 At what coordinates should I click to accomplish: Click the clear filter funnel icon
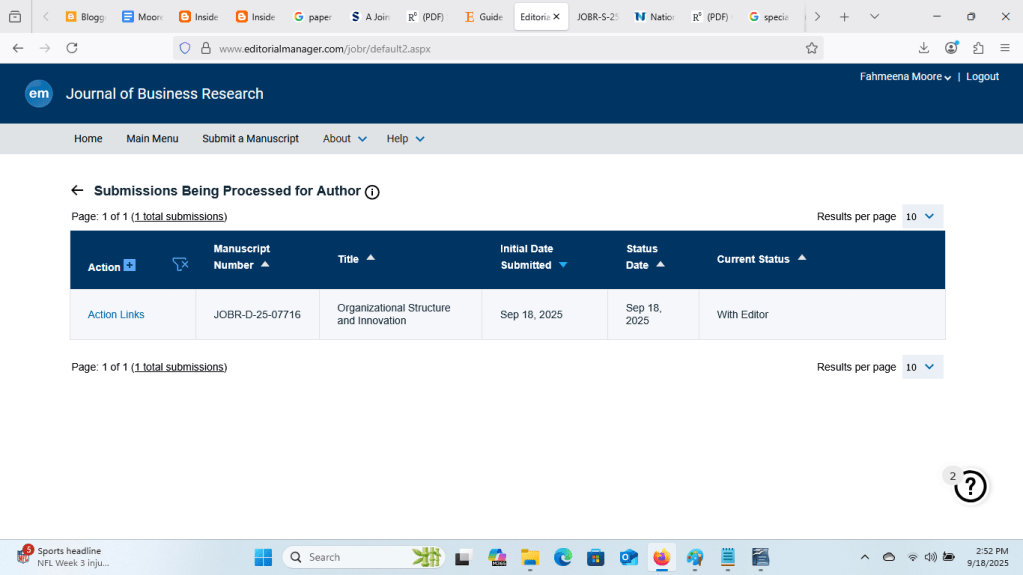pyautogui.click(x=180, y=264)
